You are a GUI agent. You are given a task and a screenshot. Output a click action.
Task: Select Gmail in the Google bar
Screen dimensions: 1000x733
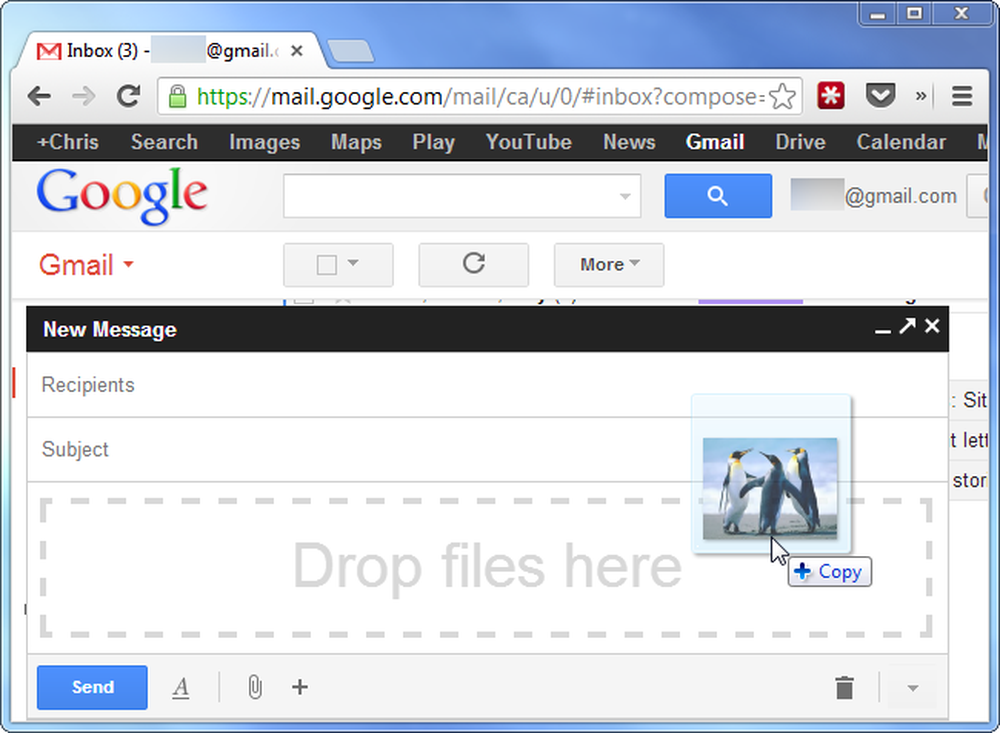click(x=715, y=142)
